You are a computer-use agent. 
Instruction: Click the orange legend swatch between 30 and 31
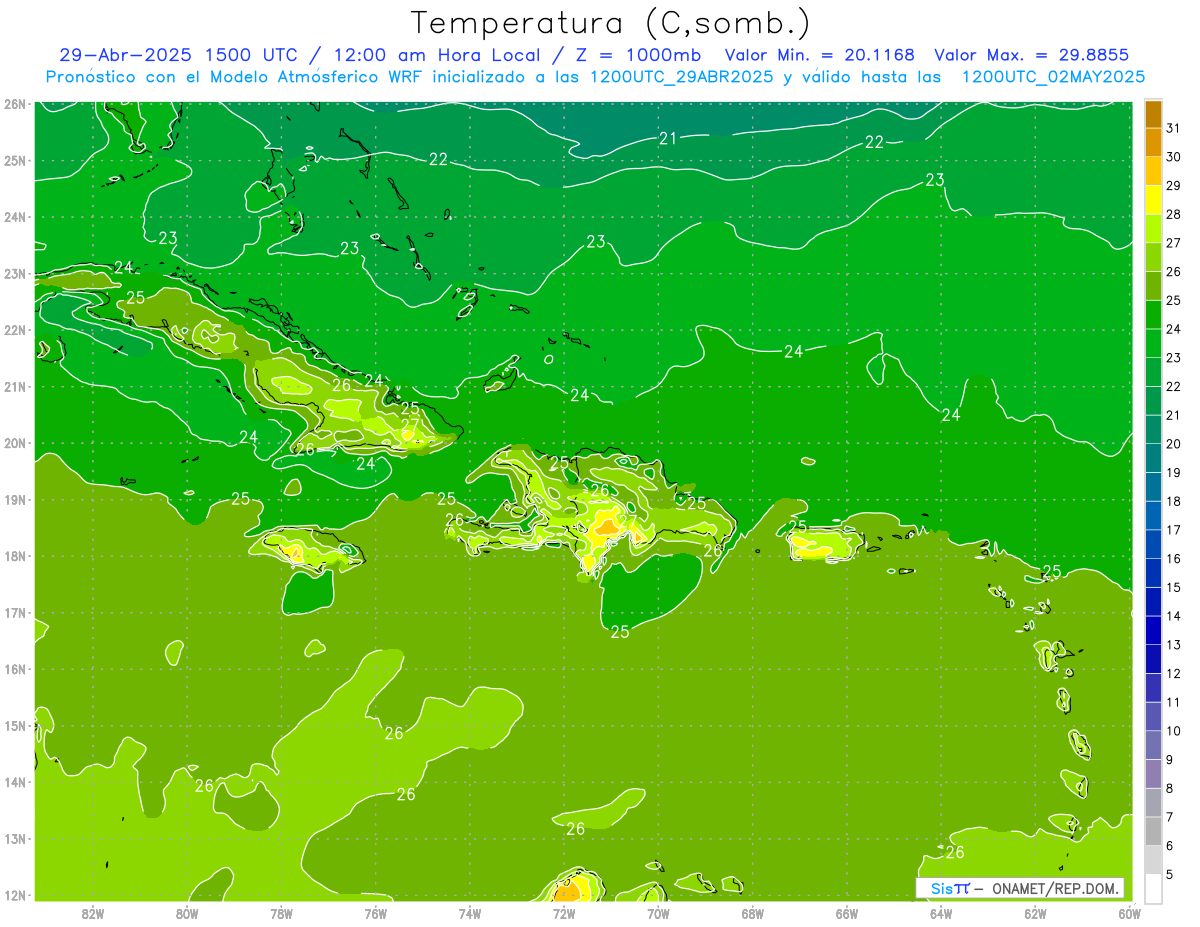(x=1154, y=142)
